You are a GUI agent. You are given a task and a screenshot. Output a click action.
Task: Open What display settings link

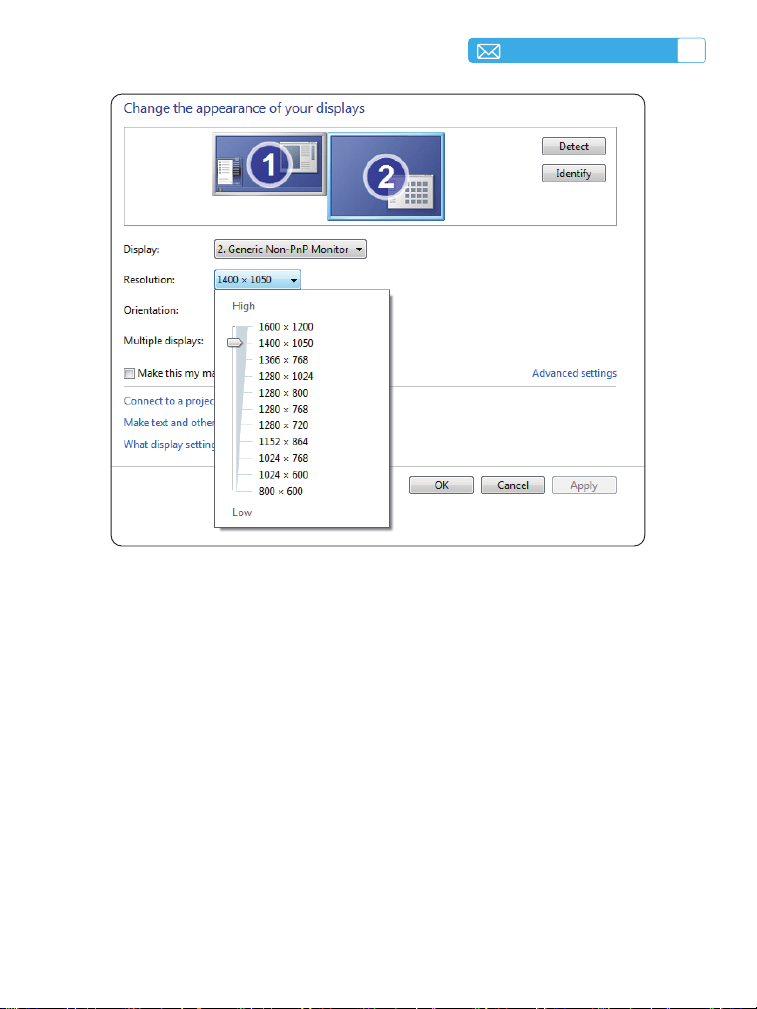(169, 444)
